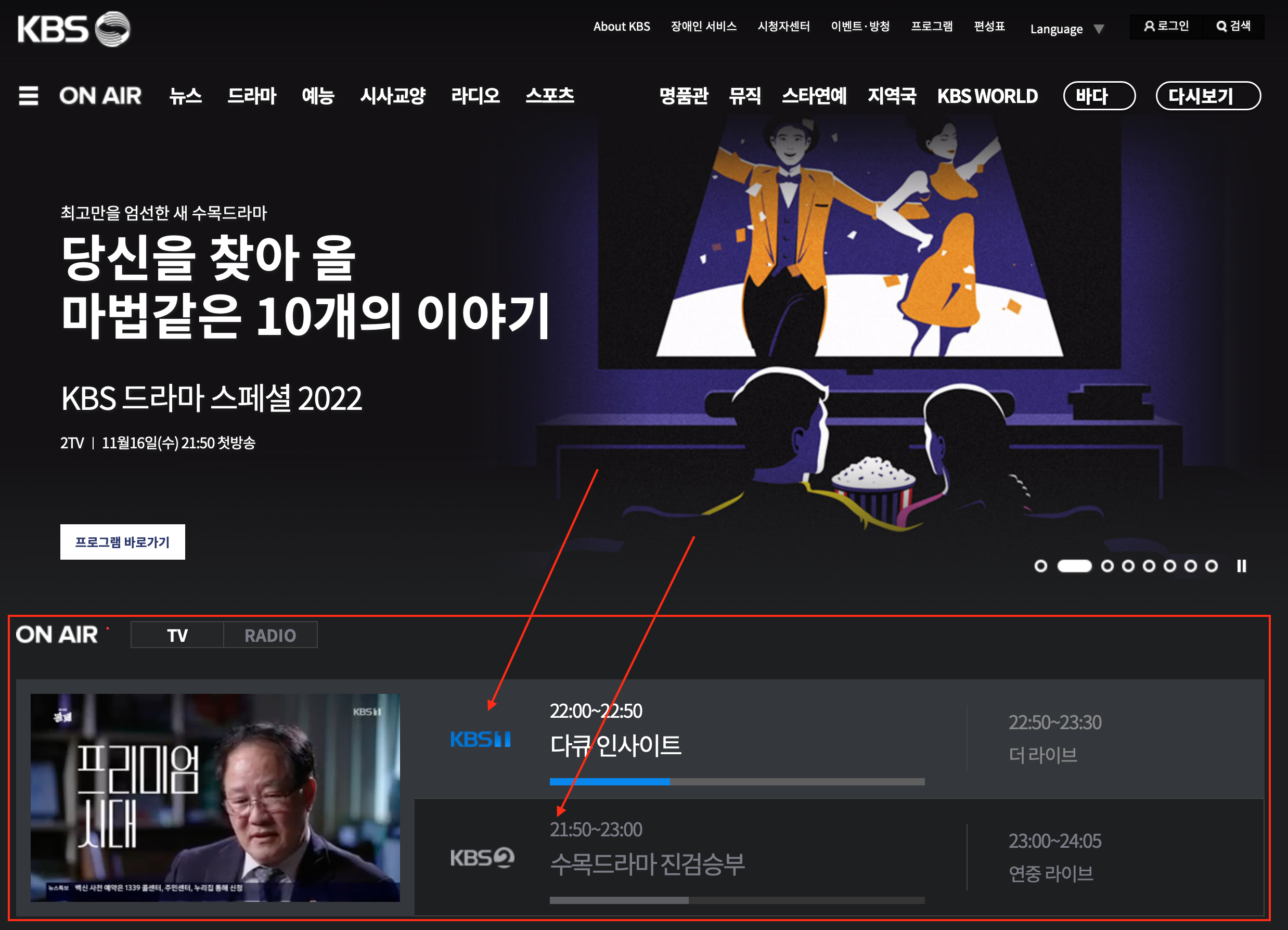Viewport: 1288px width, 930px height.
Task: Click the live video thumbnail preview
Action: 215,797
